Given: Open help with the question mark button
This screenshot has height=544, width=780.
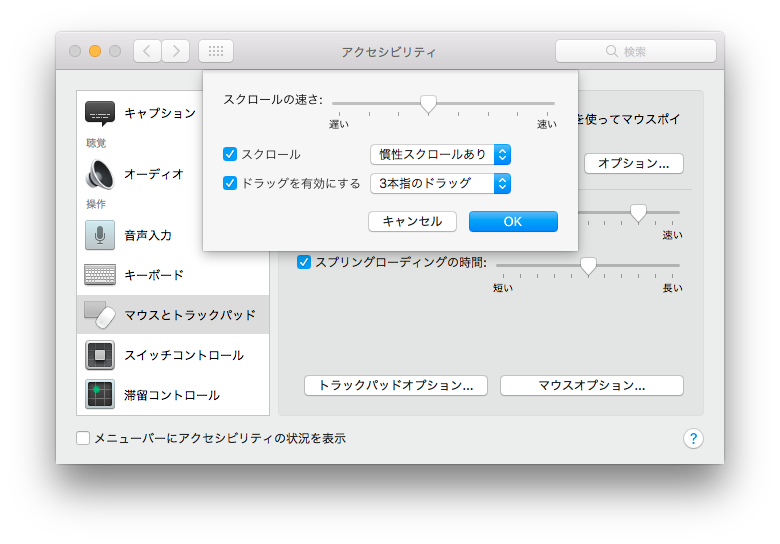Looking at the screenshot, I should pyautogui.click(x=693, y=439).
